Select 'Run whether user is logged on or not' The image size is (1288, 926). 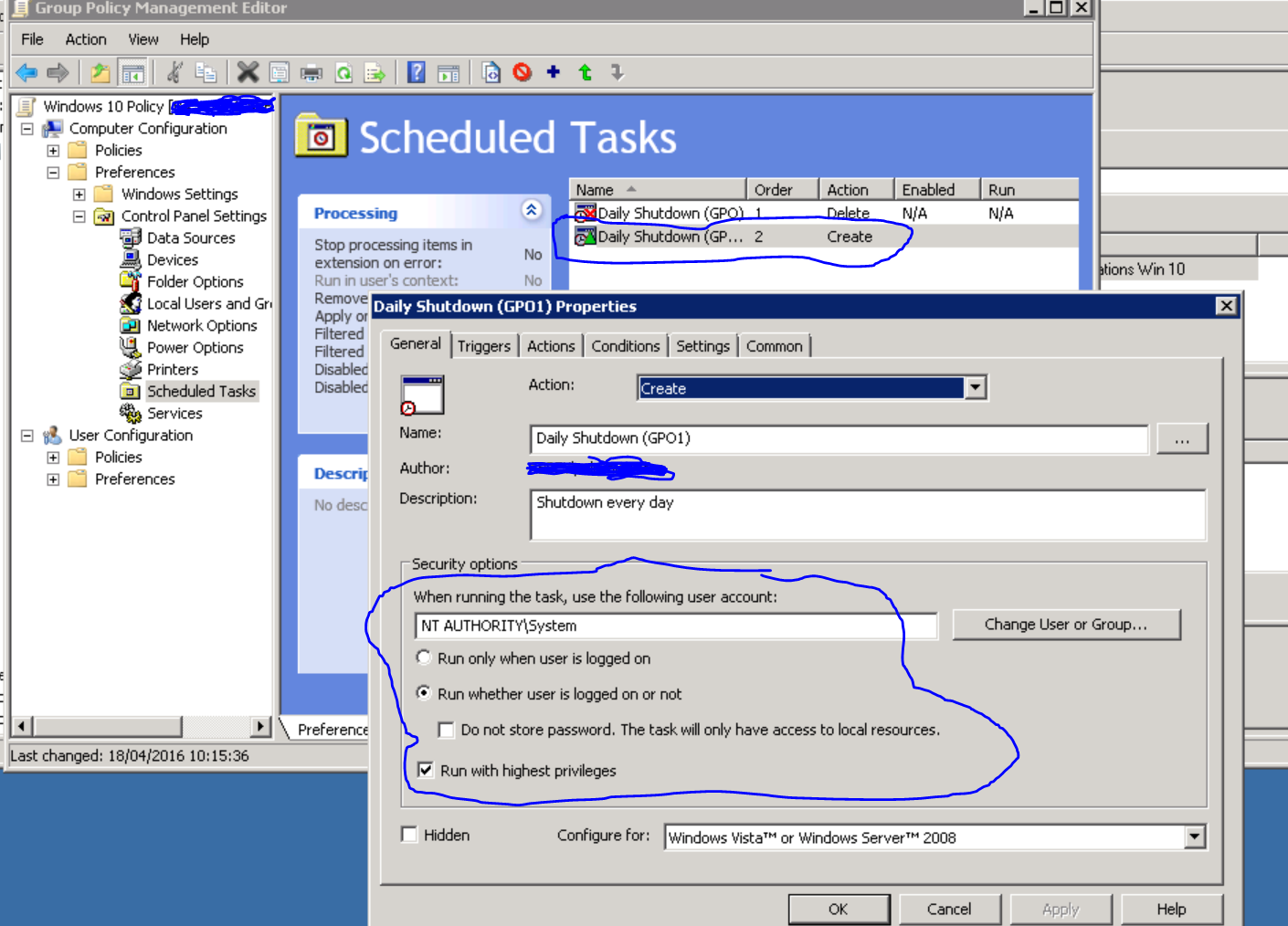tap(424, 693)
